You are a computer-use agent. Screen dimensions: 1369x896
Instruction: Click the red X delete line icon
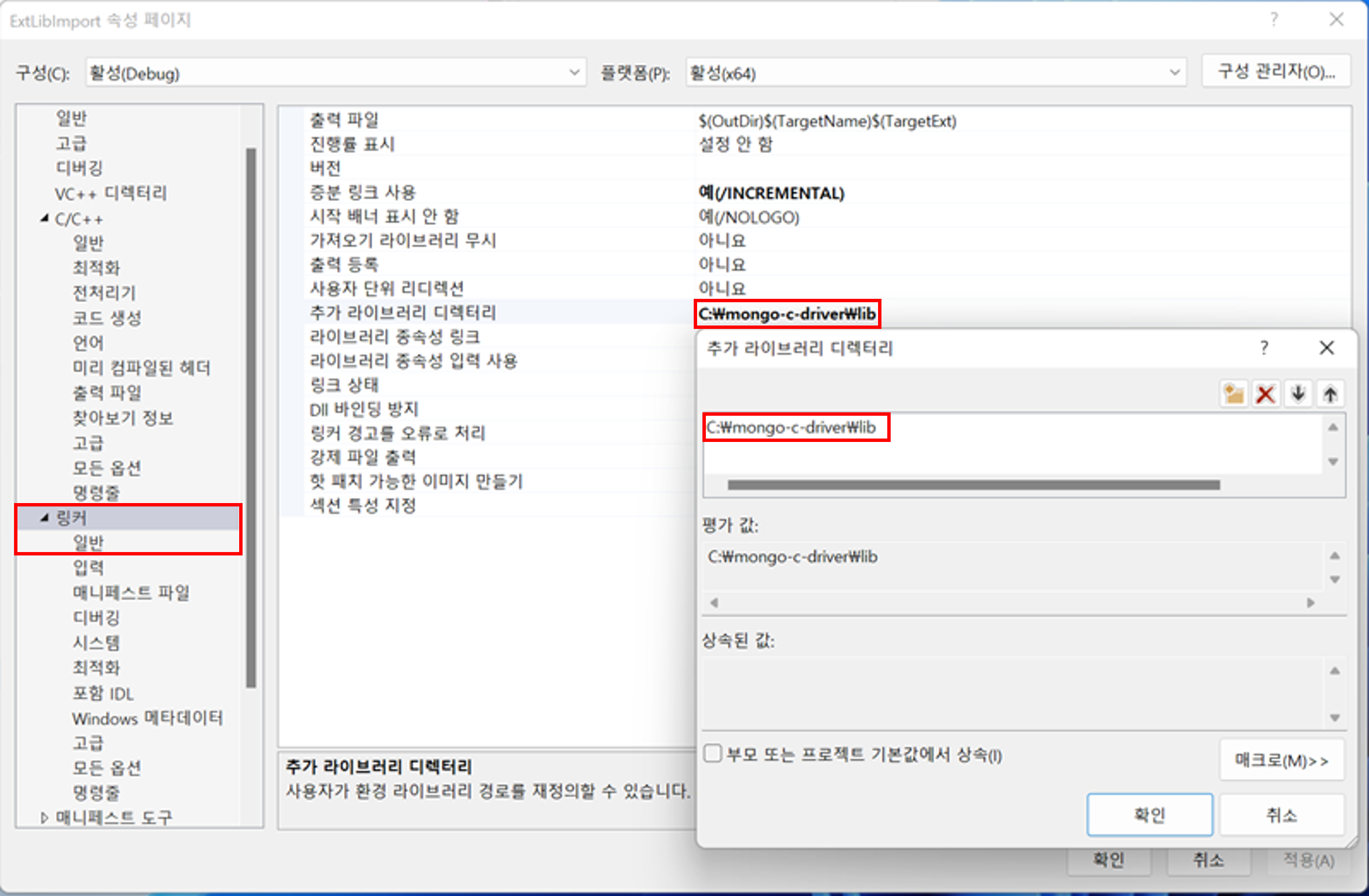[x=1265, y=394]
